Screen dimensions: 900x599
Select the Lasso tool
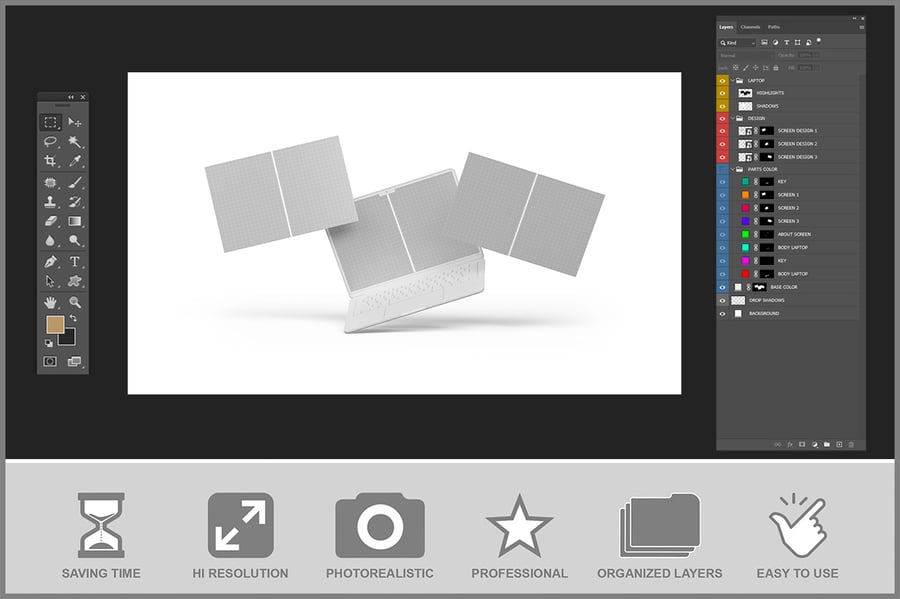(x=50, y=142)
